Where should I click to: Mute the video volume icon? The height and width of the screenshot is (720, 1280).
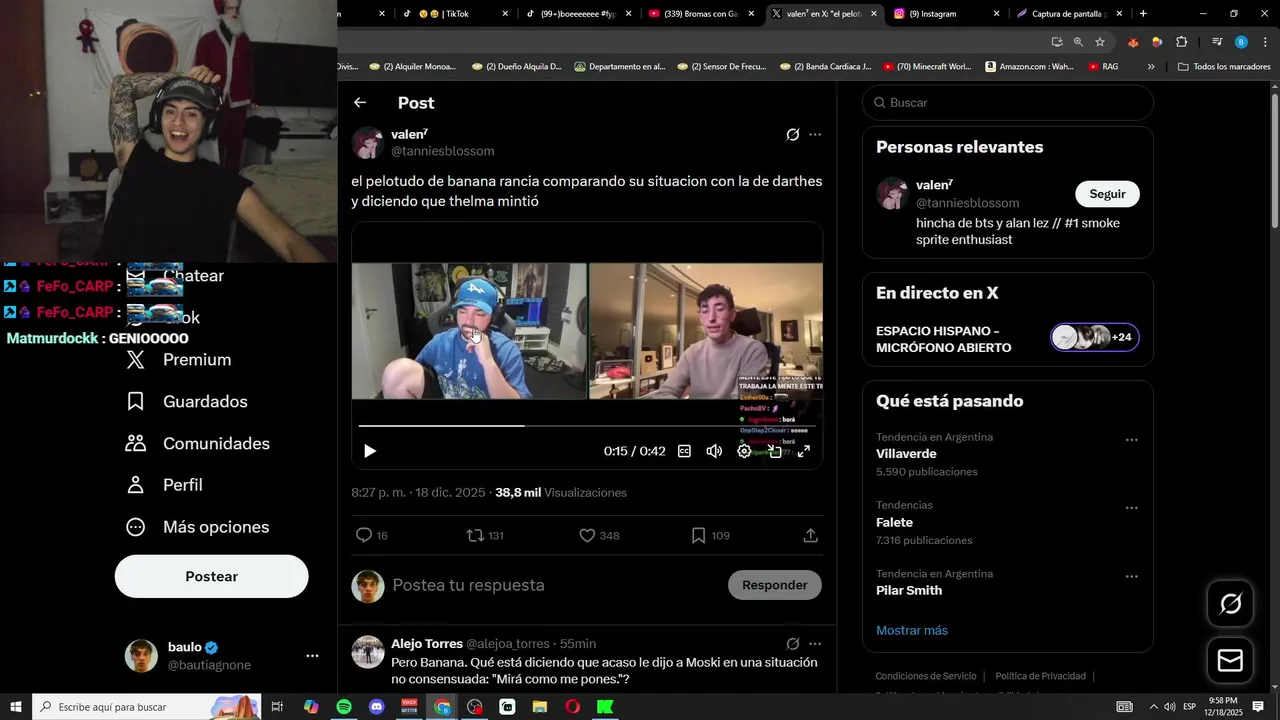click(x=714, y=451)
